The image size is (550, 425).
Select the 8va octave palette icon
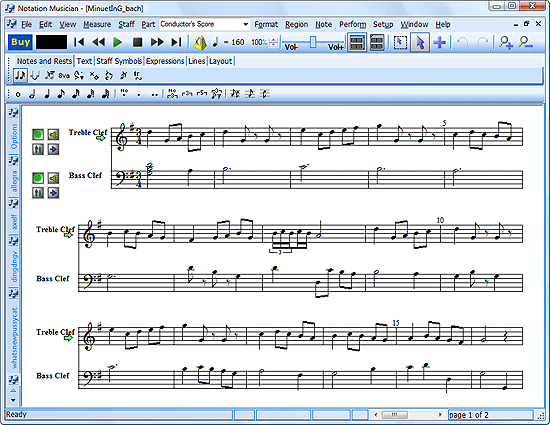pos(64,75)
